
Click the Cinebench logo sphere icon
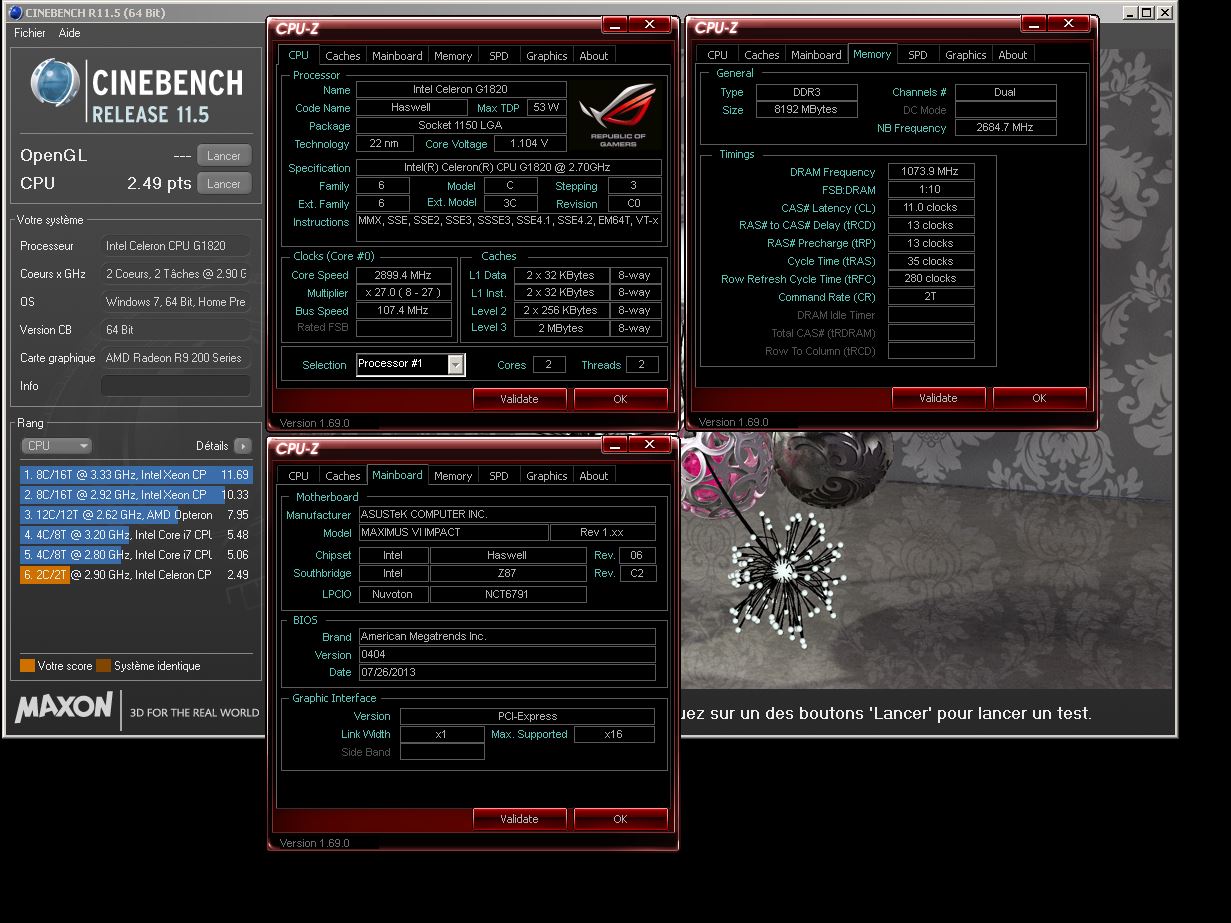tap(55, 83)
